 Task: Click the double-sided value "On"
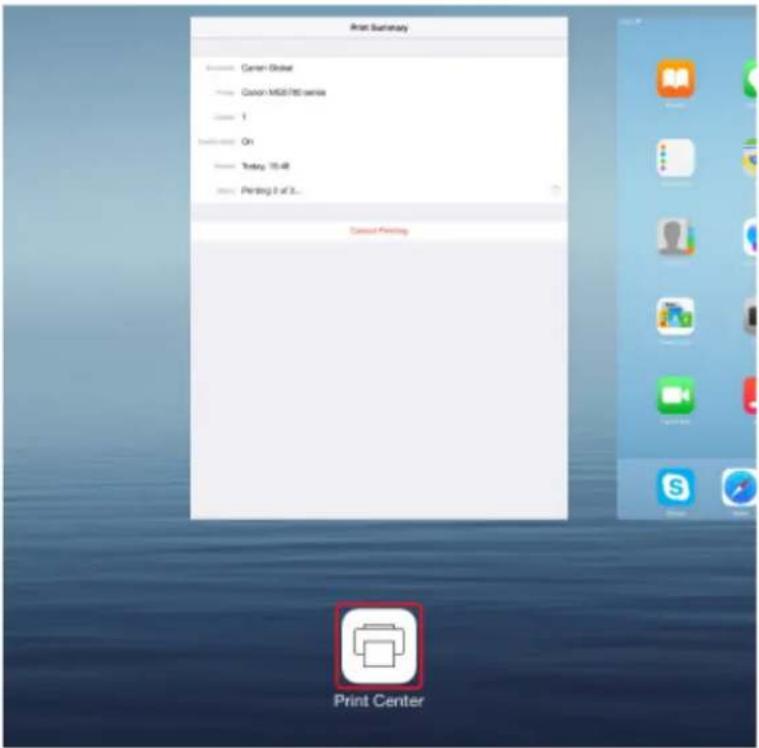247,141
